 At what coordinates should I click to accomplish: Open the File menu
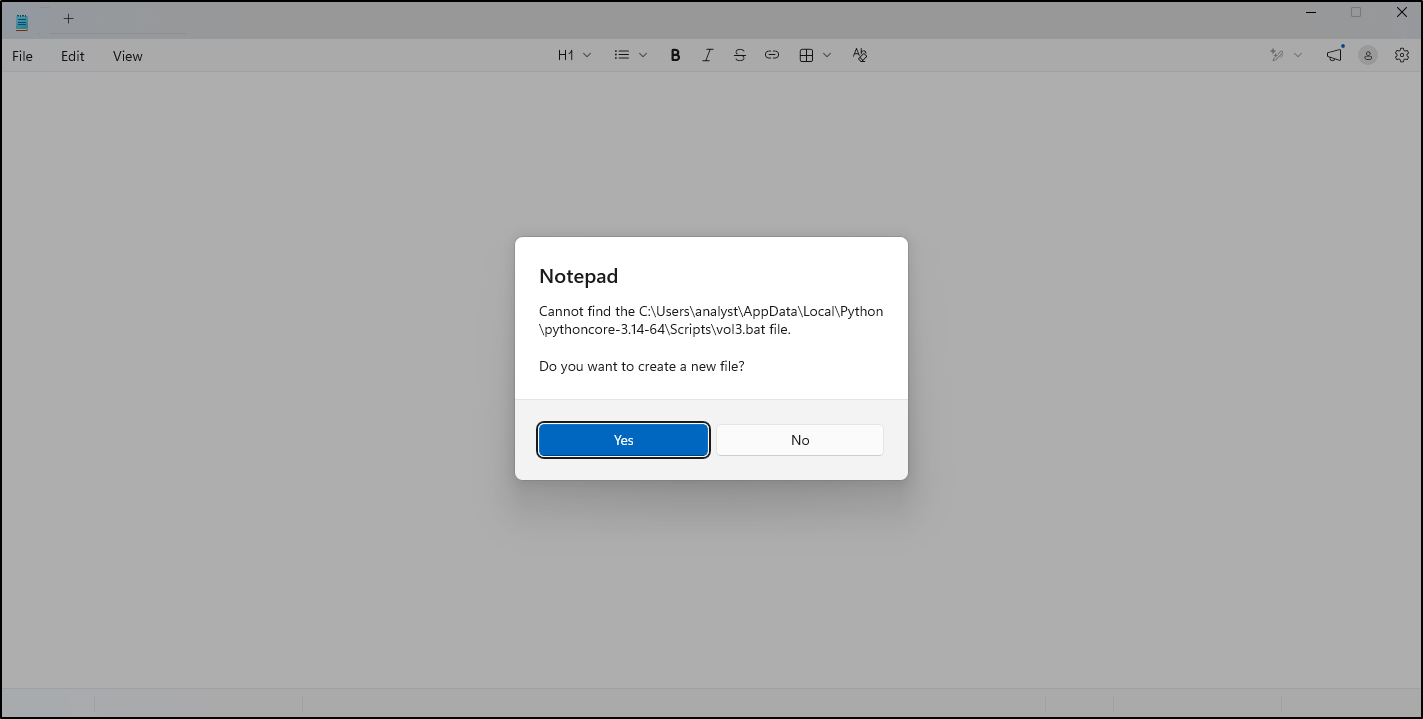tap(22, 56)
